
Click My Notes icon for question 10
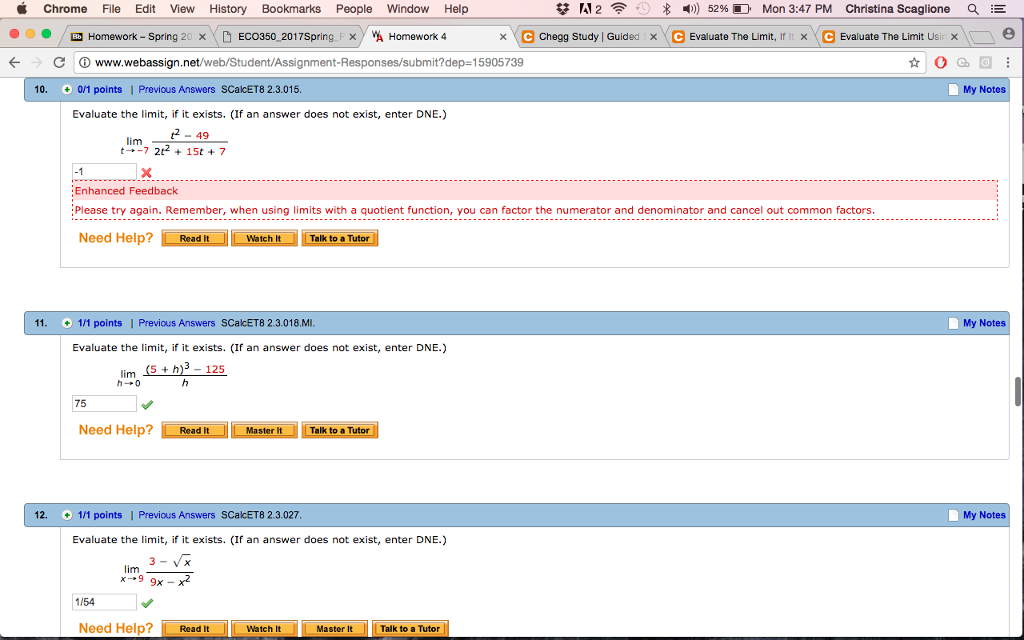tap(953, 89)
